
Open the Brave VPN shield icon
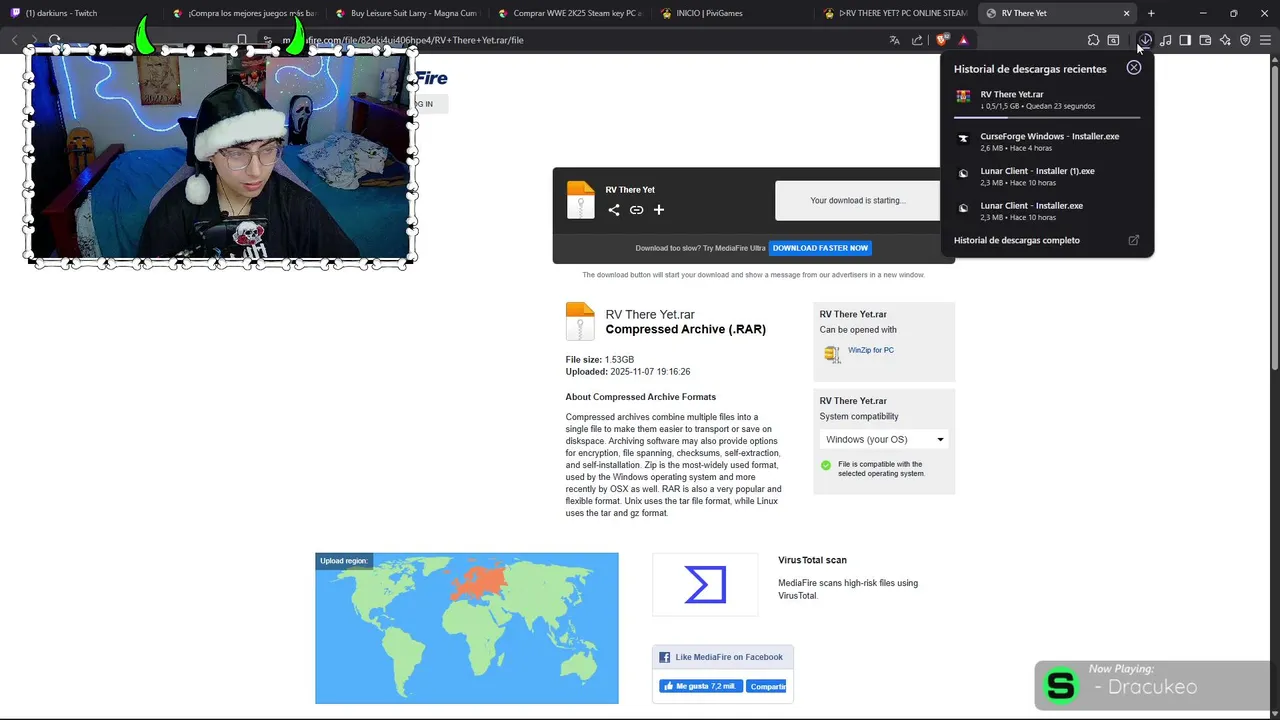pyautogui.click(x=1245, y=40)
